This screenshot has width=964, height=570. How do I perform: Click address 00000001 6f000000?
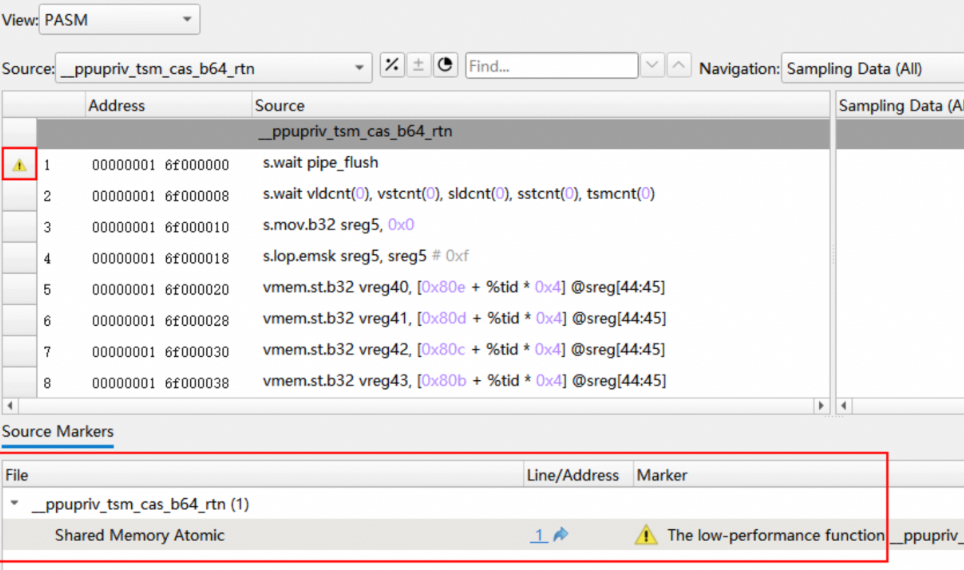160,165
